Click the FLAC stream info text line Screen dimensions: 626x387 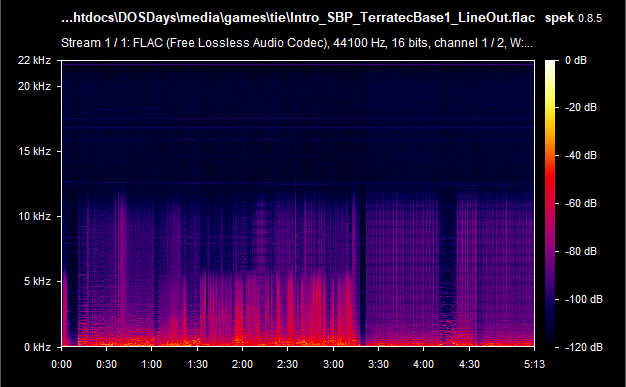[x=297, y=43]
